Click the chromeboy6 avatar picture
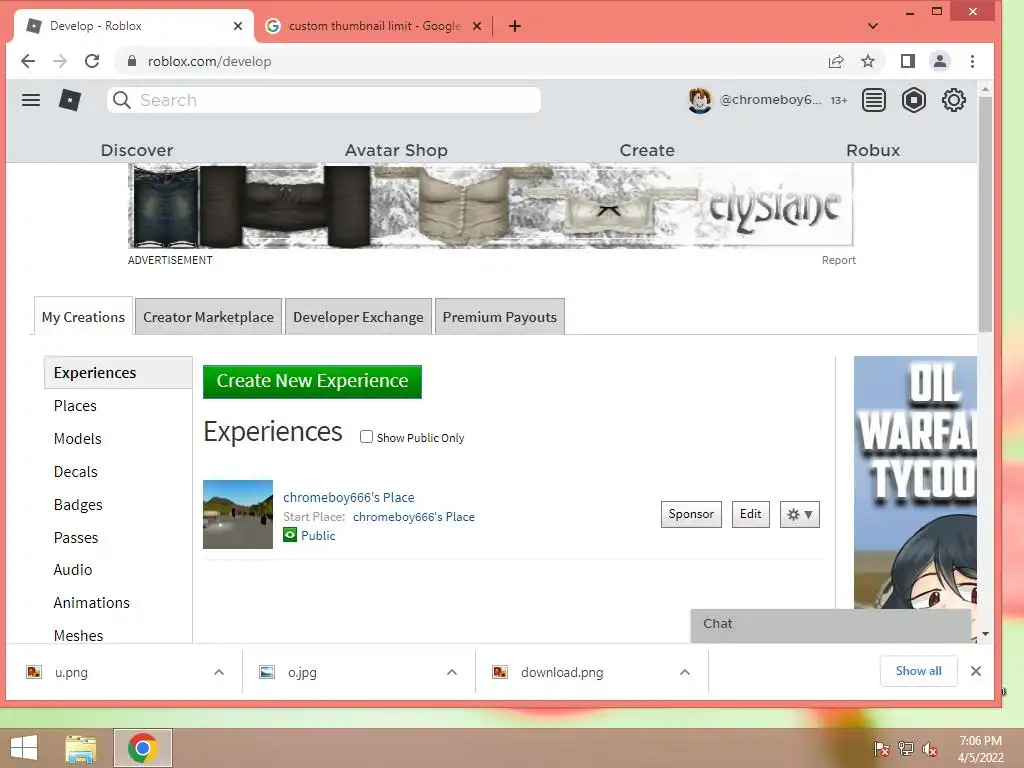The width and height of the screenshot is (1024, 768). [699, 100]
